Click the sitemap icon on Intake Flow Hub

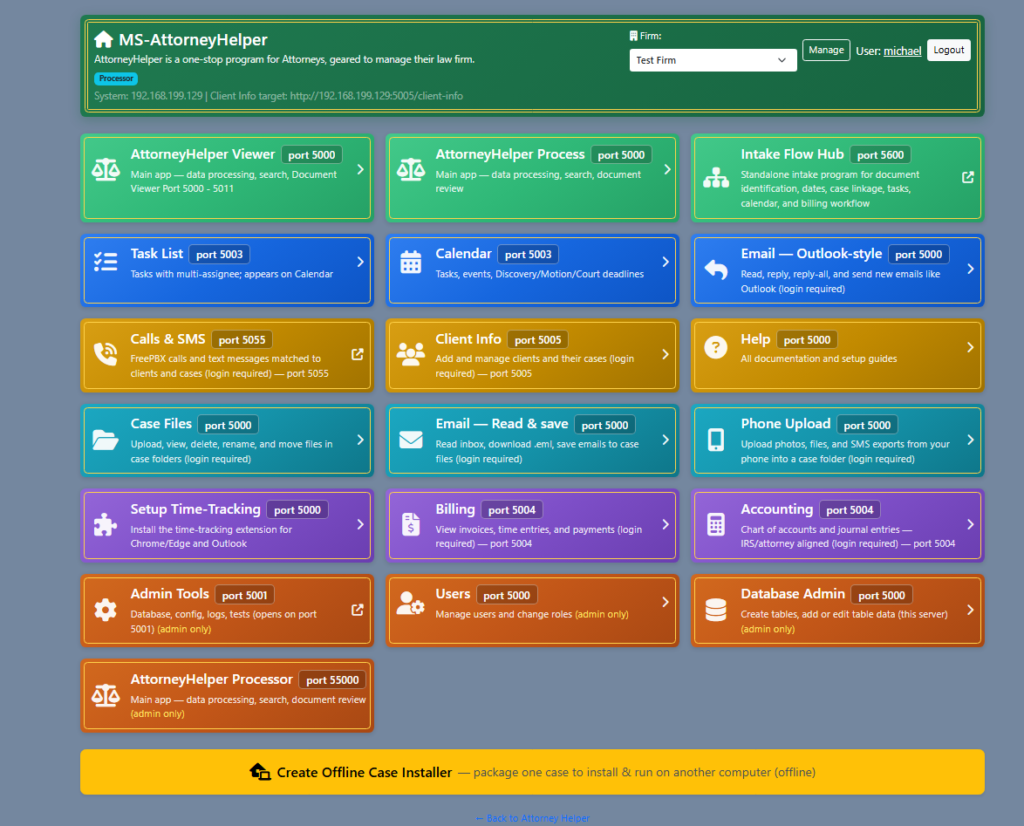[716, 178]
